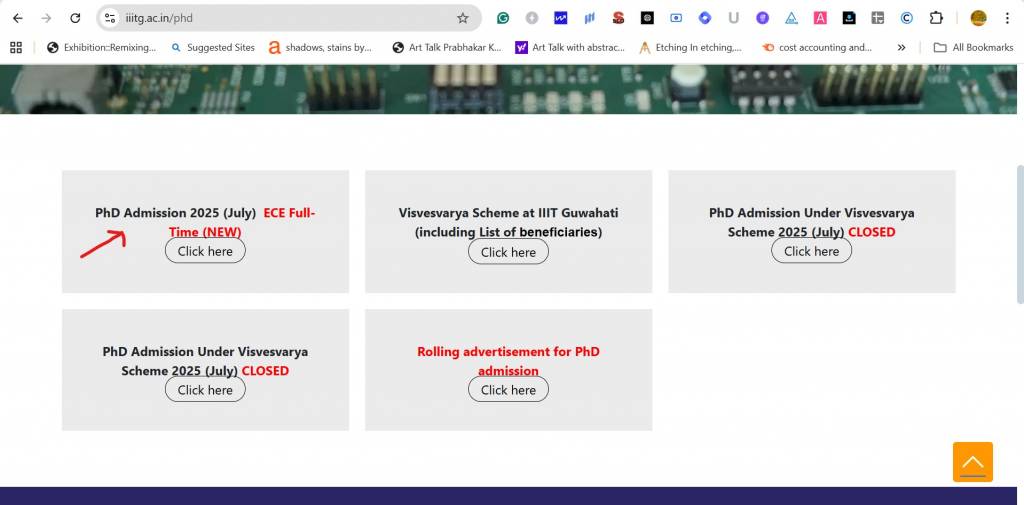Open the gray table-grid extension icon

point(878,18)
